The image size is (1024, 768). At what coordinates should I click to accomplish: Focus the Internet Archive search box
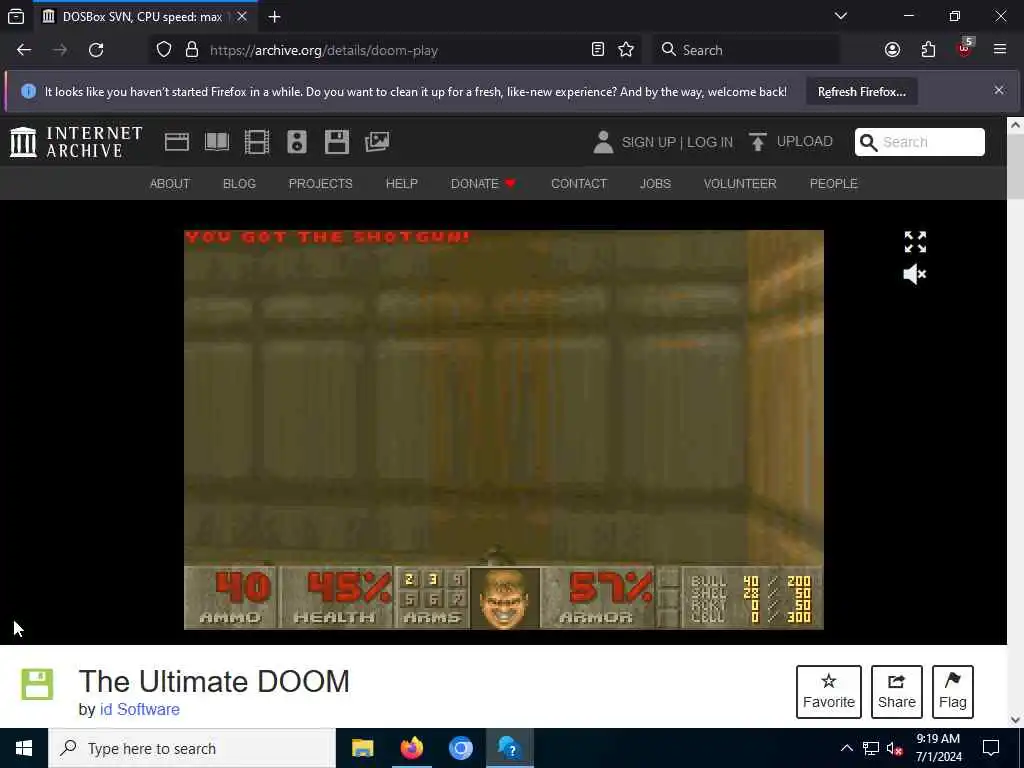(x=920, y=142)
